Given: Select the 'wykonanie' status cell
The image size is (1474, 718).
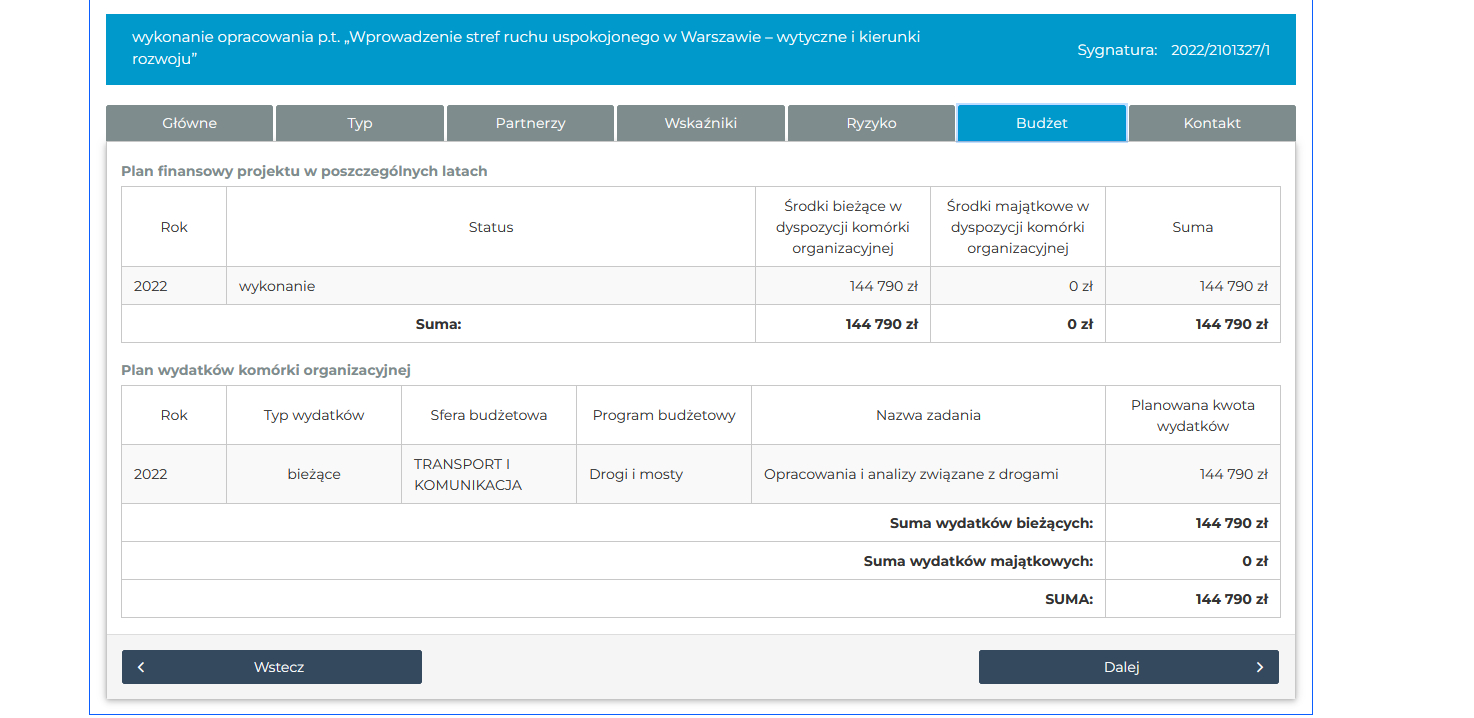Looking at the screenshot, I should pos(277,286).
